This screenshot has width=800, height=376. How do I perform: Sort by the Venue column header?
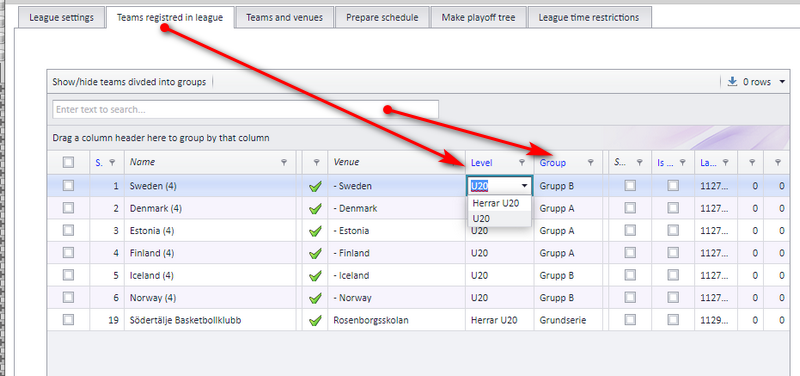(x=346, y=162)
